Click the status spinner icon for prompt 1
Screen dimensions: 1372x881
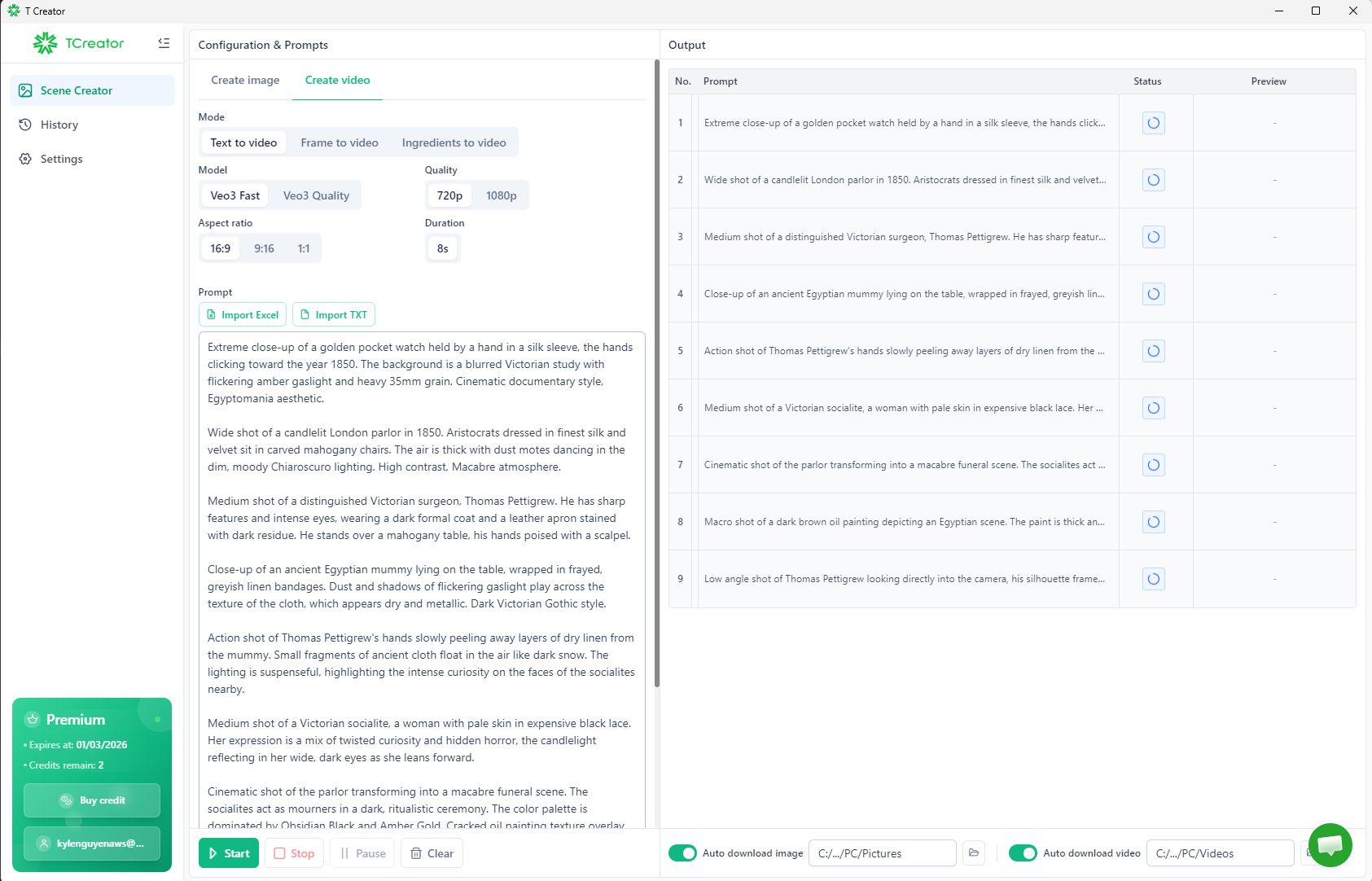[1153, 123]
